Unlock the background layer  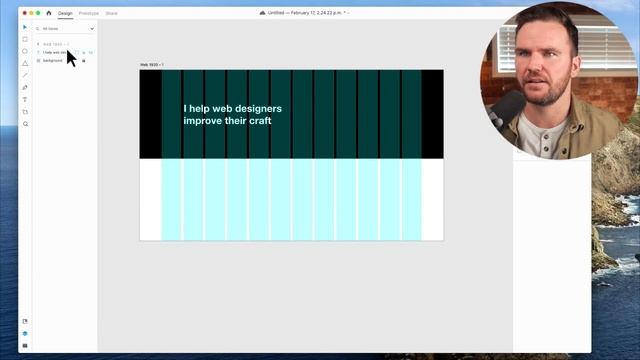(84, 61)
